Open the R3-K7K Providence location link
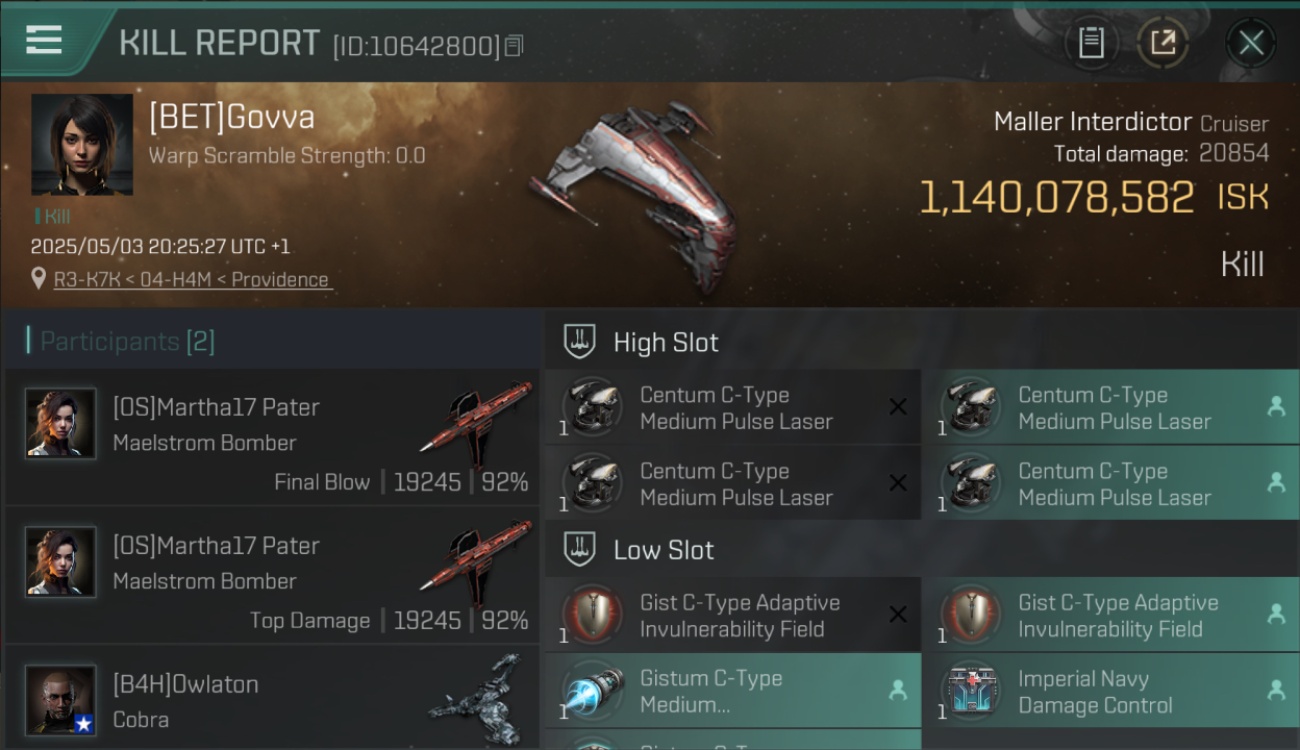 191,280
